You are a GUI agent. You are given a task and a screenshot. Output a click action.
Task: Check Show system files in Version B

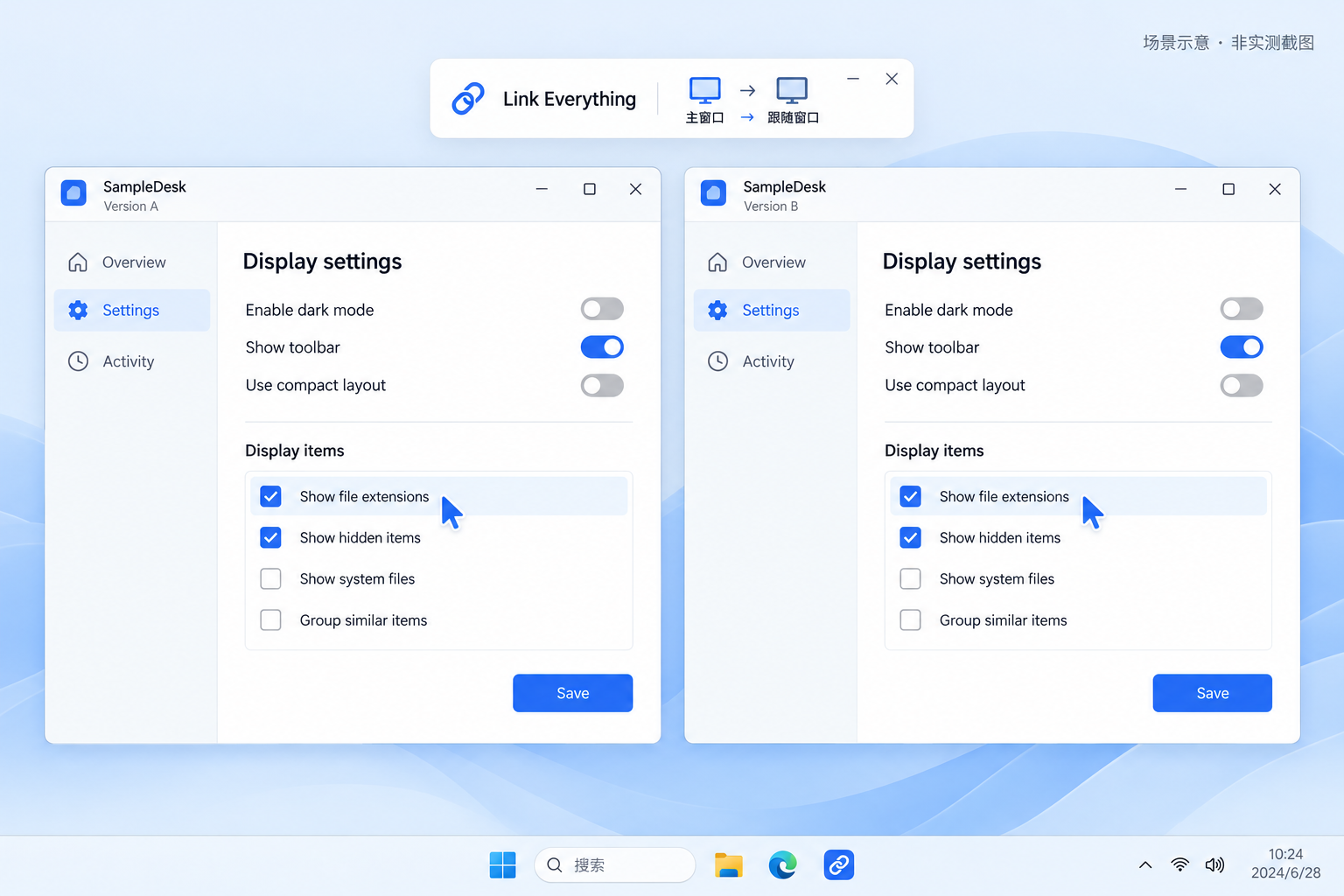pos(911,579)
